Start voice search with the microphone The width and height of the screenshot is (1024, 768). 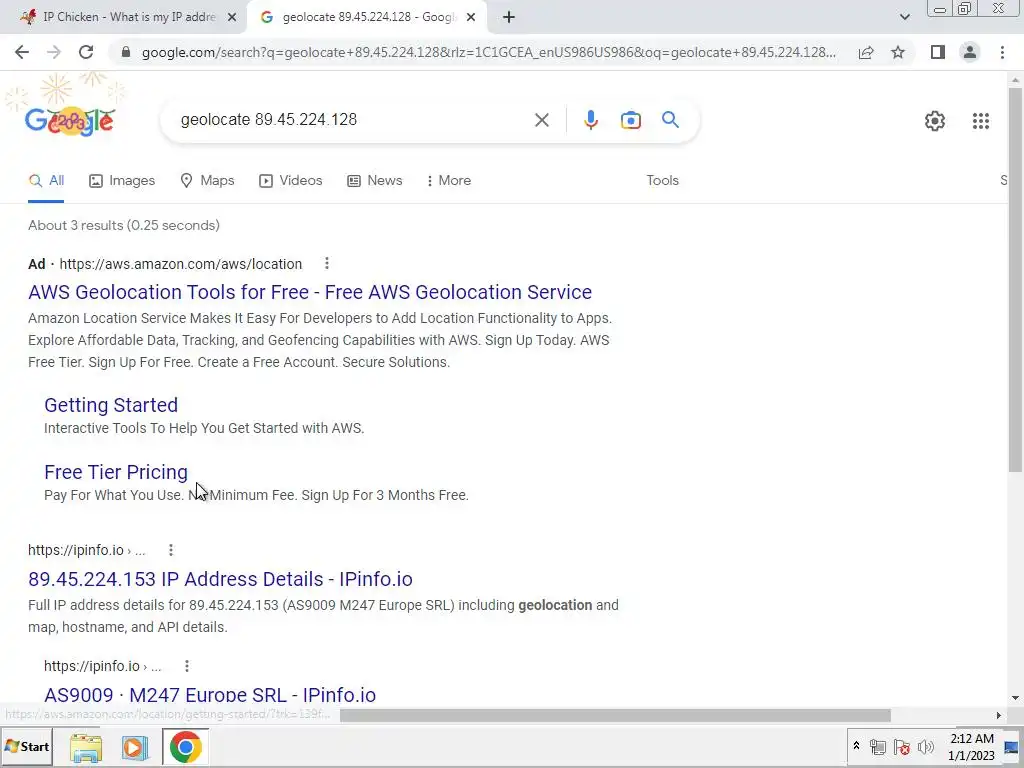[590, 120]
